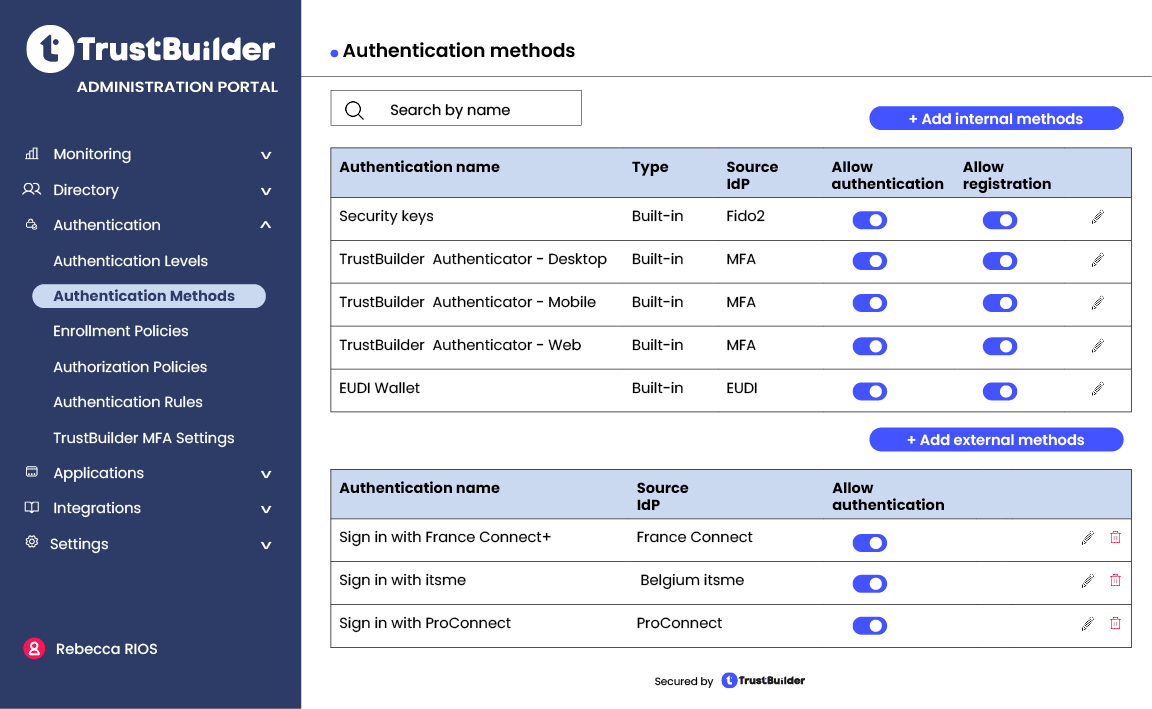The height and width of the screenshot is (709, 1152).
Task: Edit TrustBuilder Authenticator - Mobile row
Action: click(1098, 302)
